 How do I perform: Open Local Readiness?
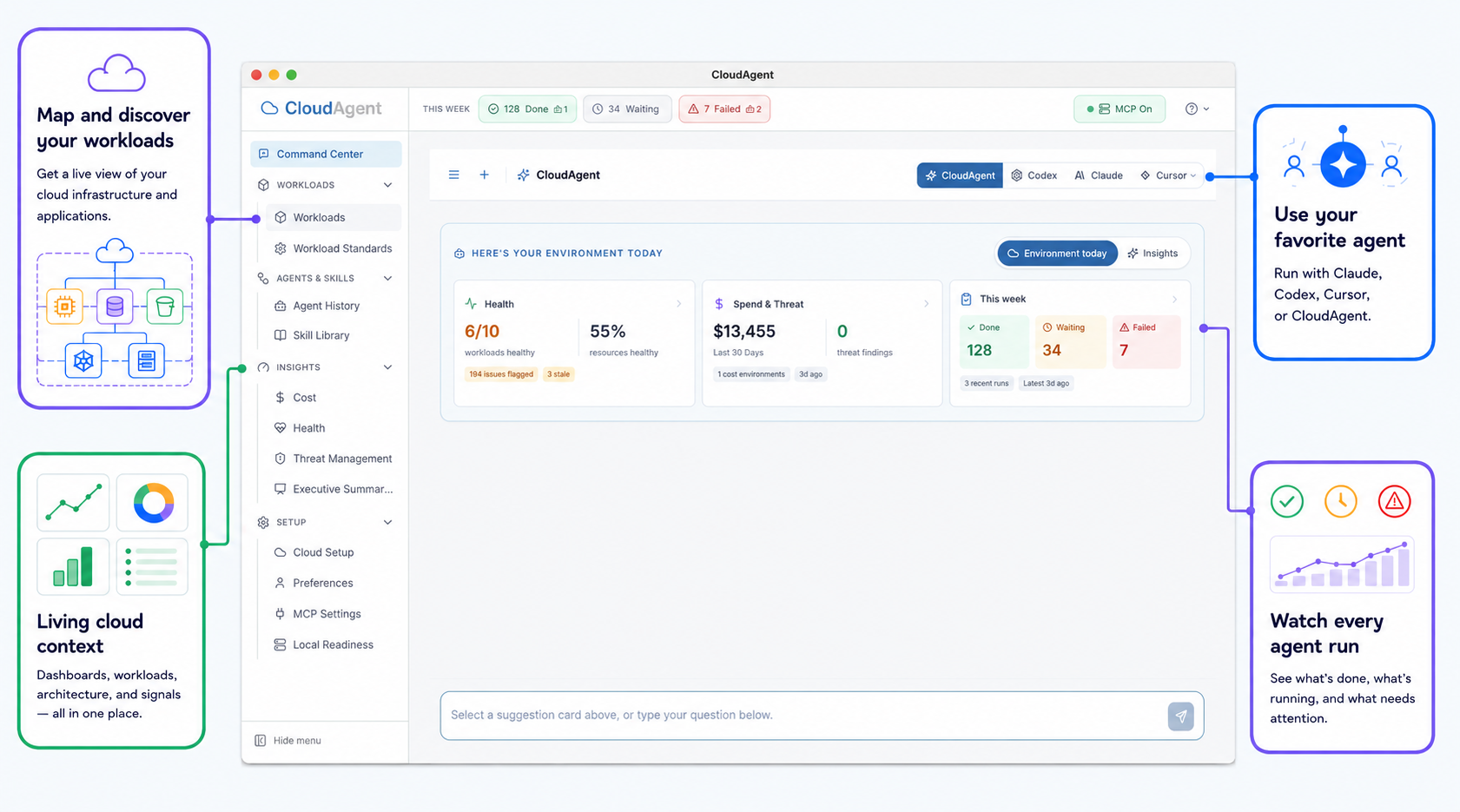[x=333, y=644]
